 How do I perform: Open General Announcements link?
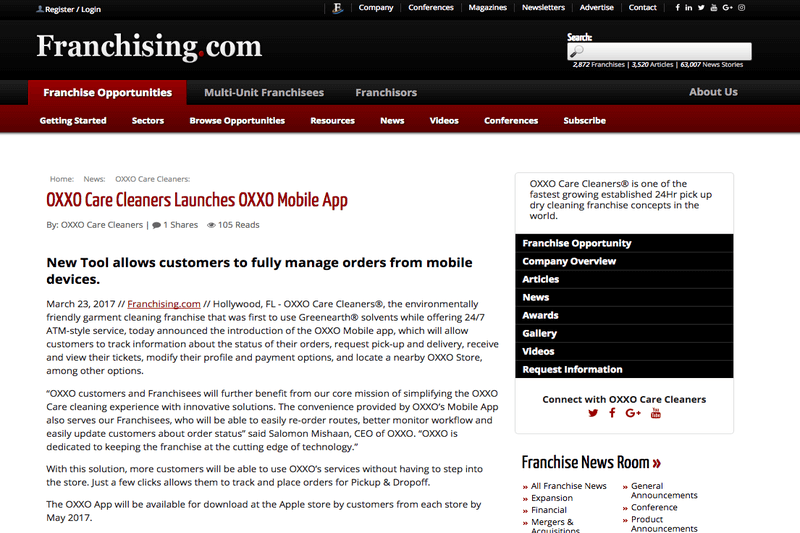coord(664,491)
